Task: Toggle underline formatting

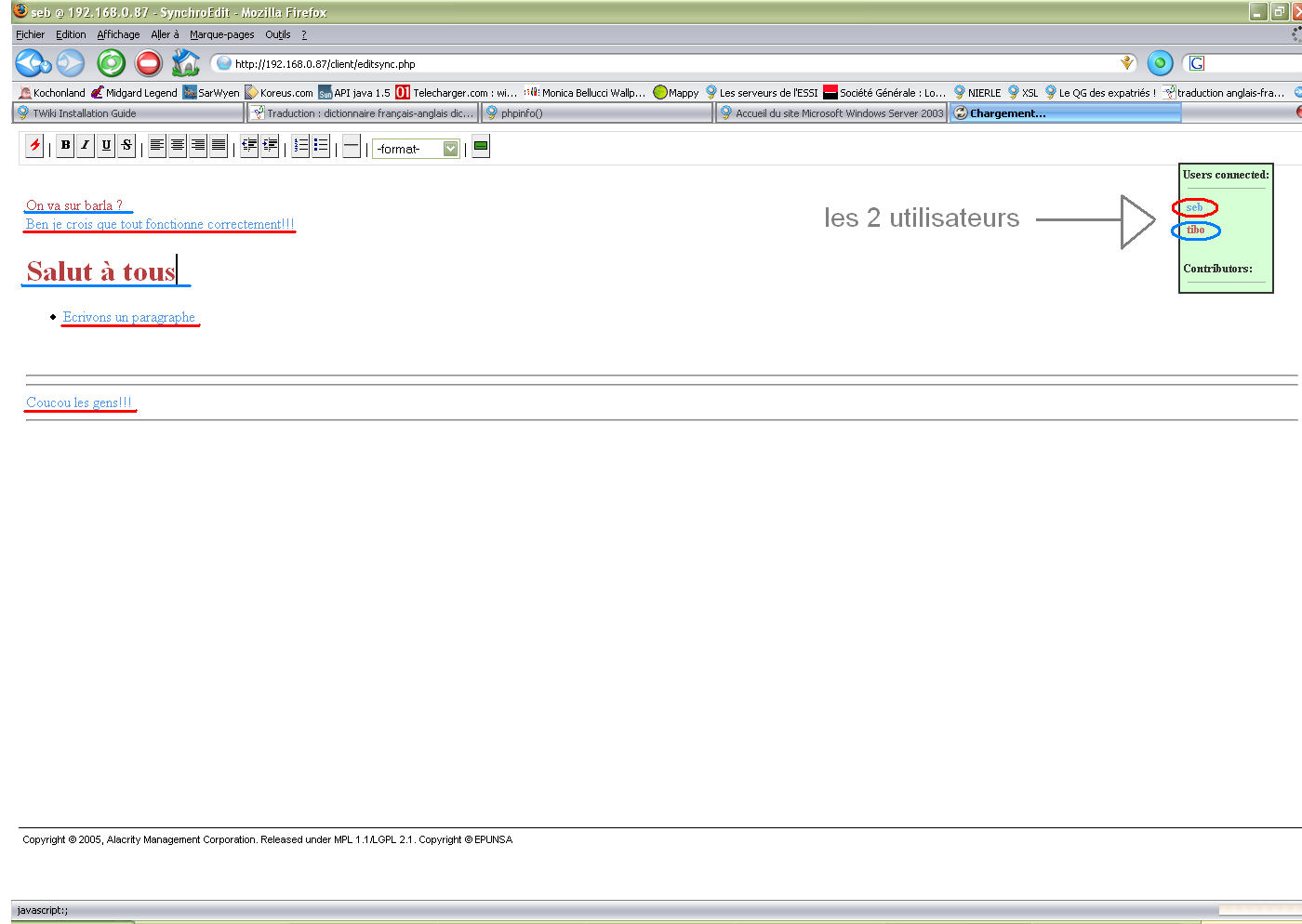Action: [x=106, y=146]
